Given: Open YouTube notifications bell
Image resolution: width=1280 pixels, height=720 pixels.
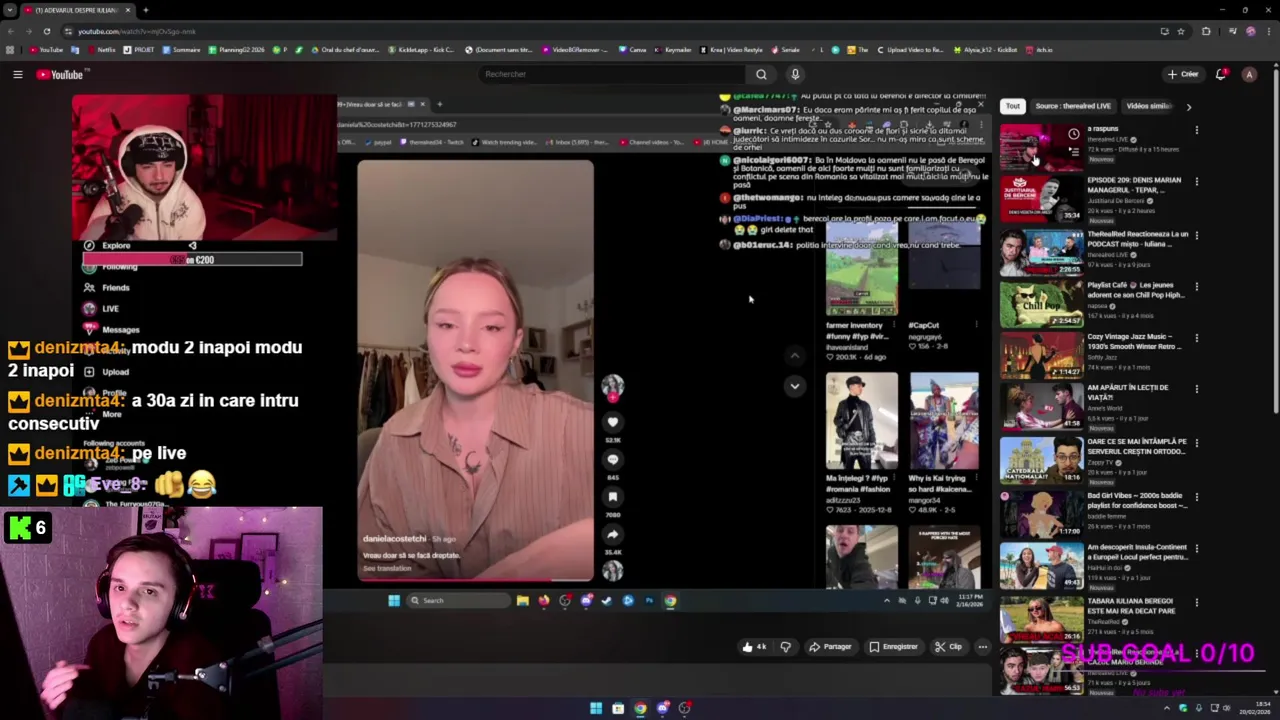Looking at the screenshot, I should click(x=1221, y=74).
